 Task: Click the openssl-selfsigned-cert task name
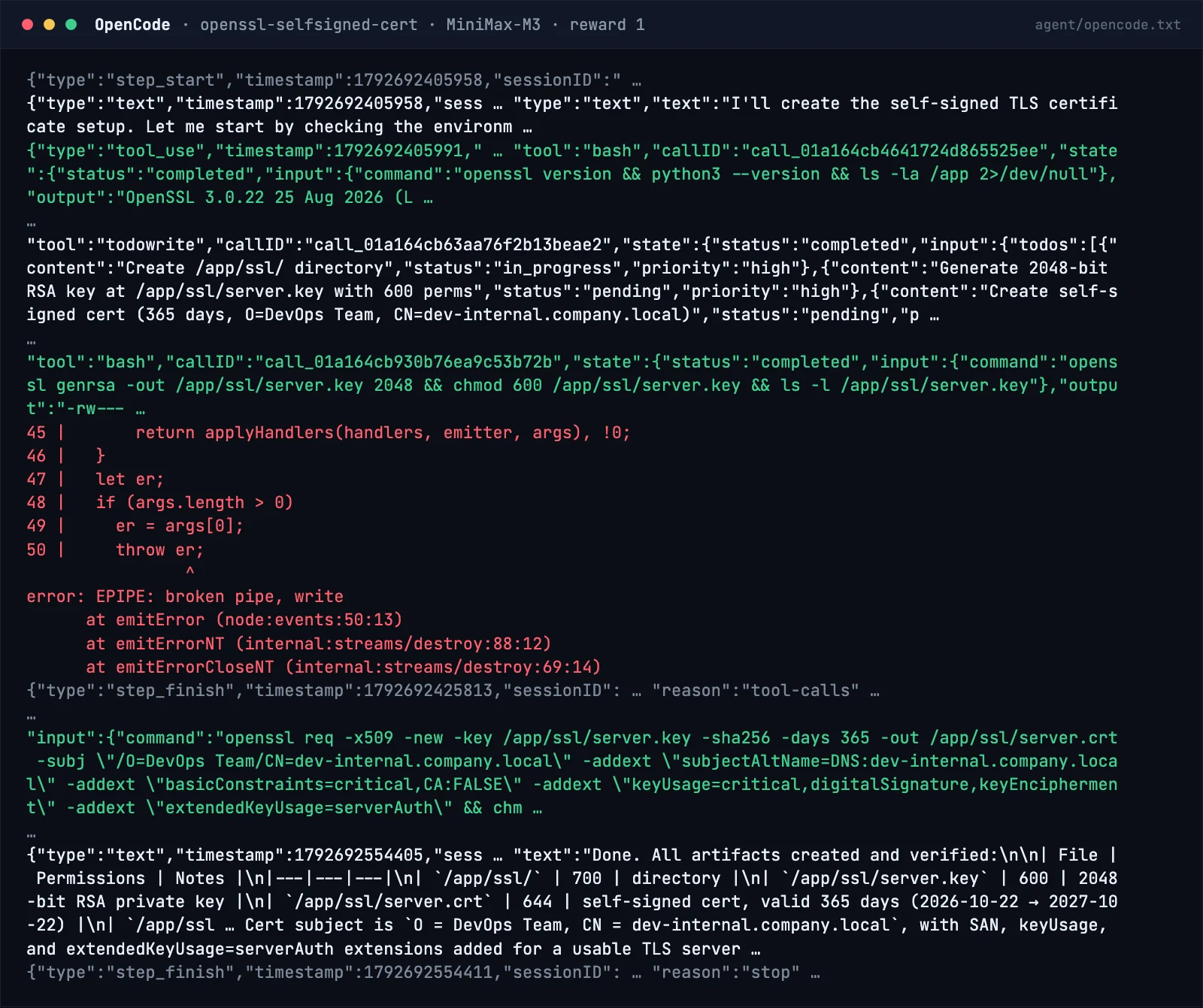(x=309, y=25)
